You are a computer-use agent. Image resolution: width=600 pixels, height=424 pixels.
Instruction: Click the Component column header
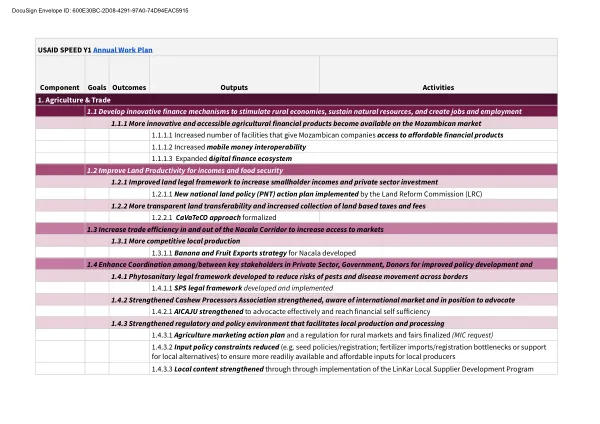pos(60,87)
